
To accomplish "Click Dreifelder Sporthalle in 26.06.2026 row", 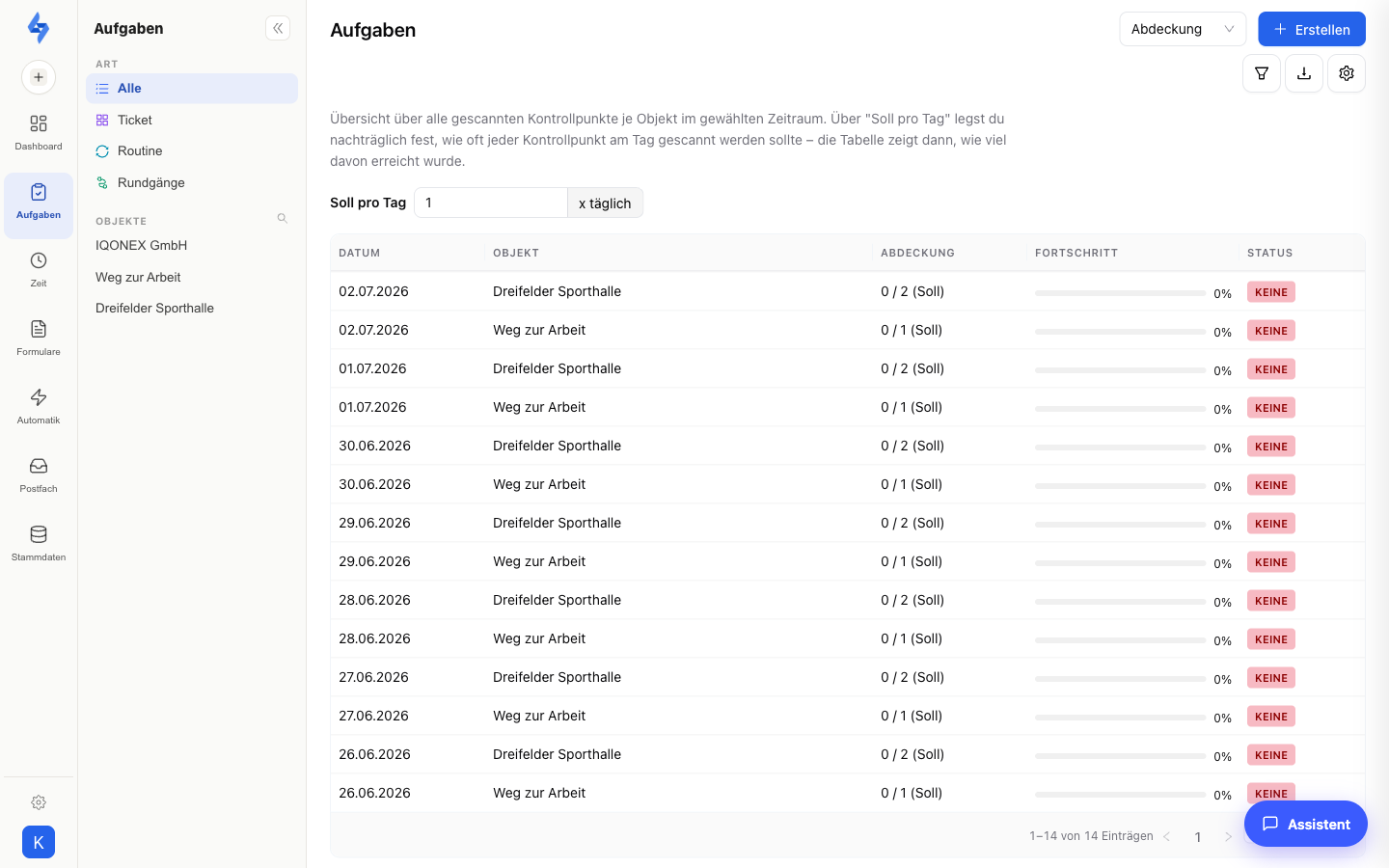I will (x=557, y=754).
